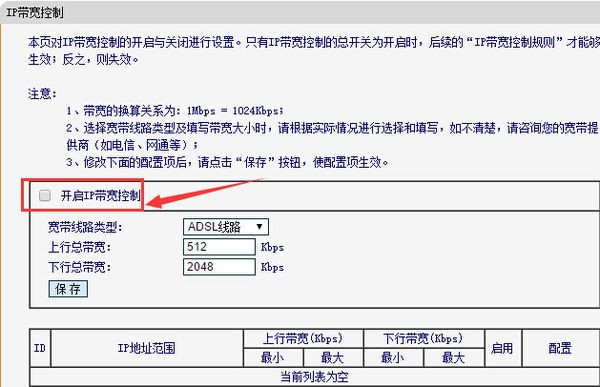Click Kbps unit beside the 2048 field

click(272, 267)
